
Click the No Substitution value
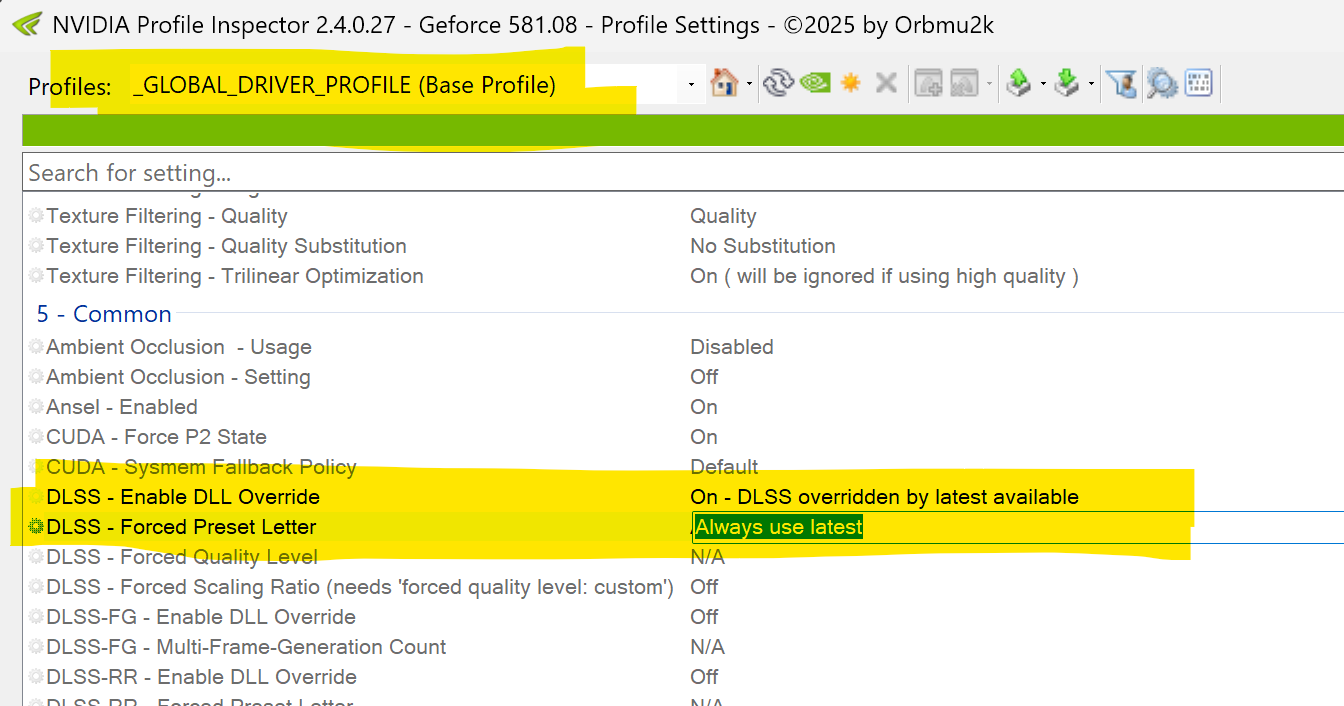tap(762, 246)
